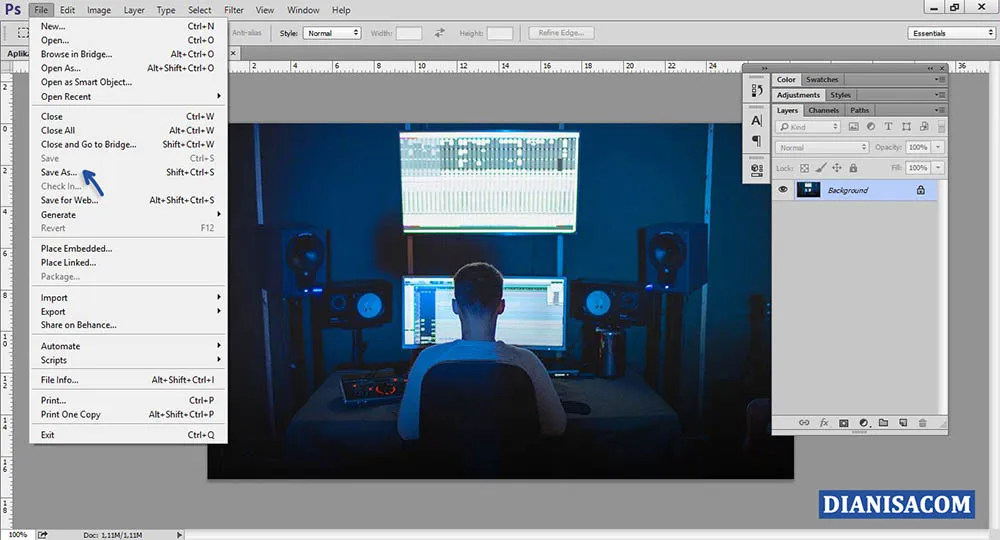
Task: Click the Opacity value field
Action: pos(918,147)
